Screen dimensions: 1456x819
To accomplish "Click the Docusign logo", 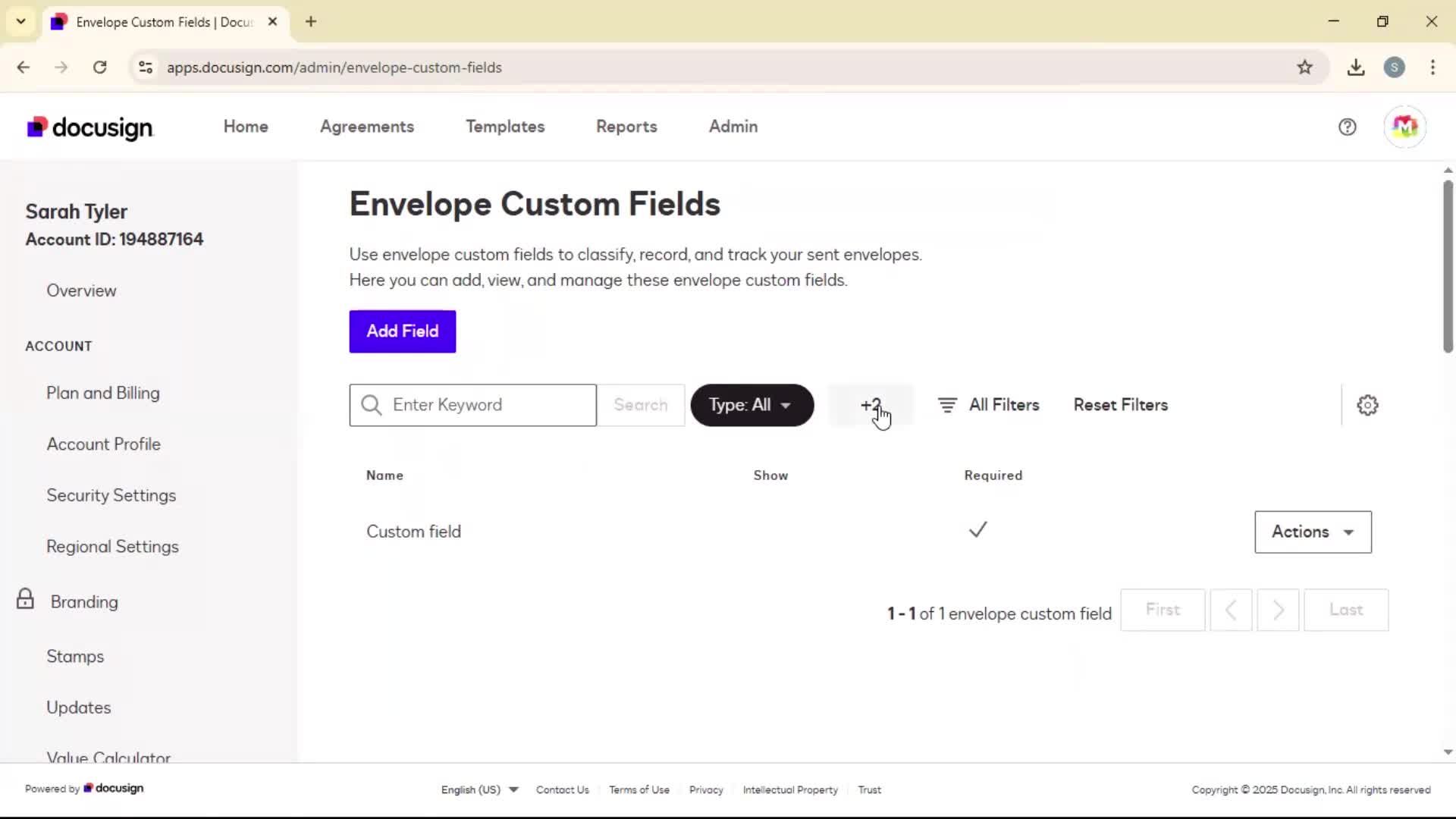I will 89,127.
